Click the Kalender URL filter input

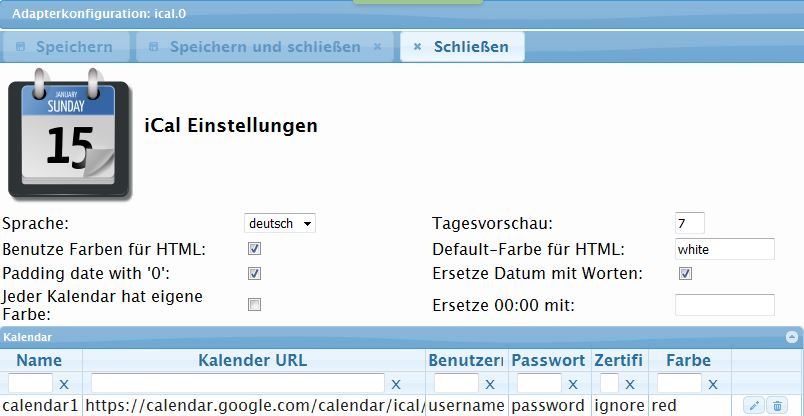[x=238, y=384]
